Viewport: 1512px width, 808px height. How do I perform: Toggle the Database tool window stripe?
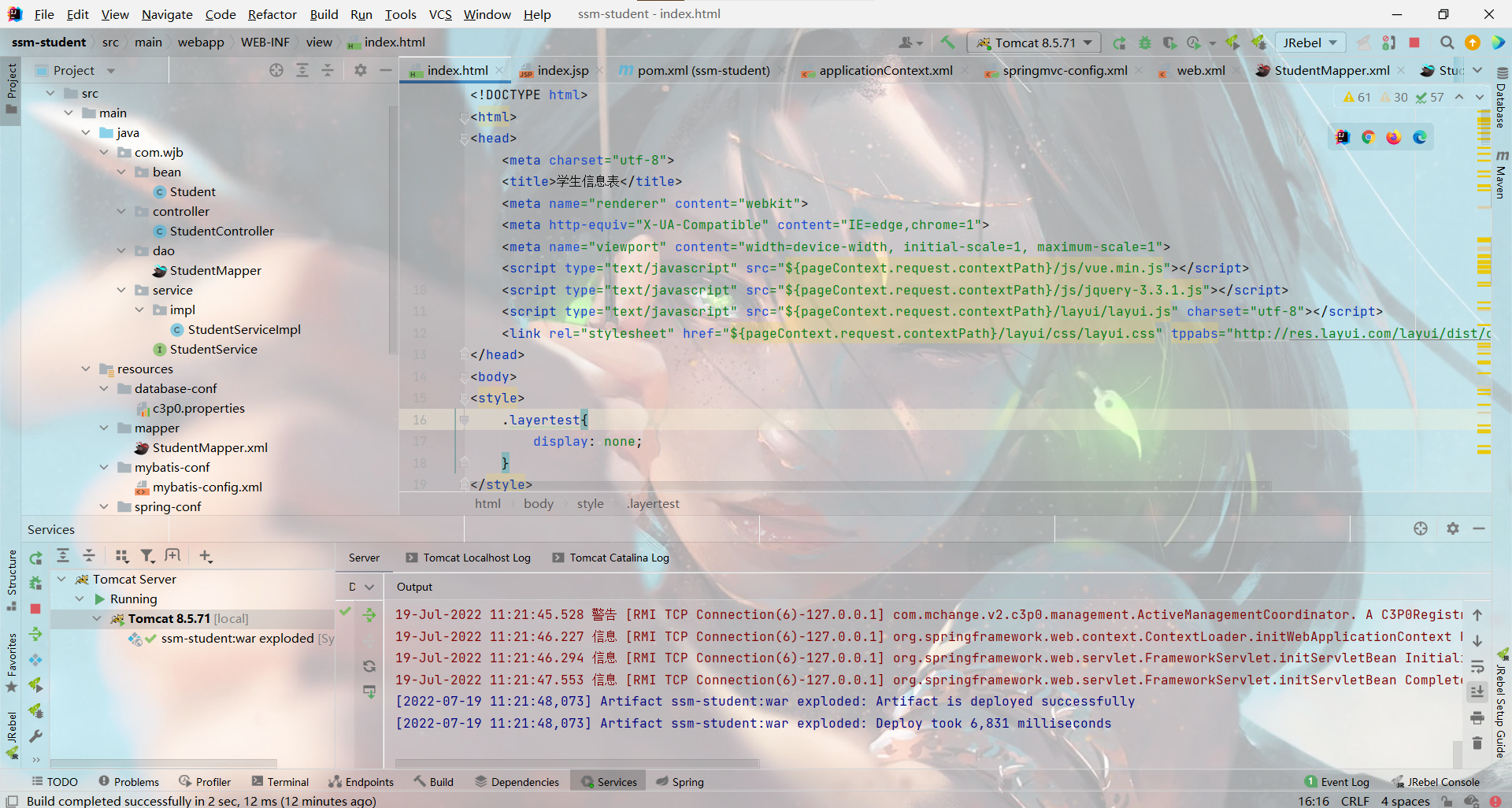pos(1501,98)
